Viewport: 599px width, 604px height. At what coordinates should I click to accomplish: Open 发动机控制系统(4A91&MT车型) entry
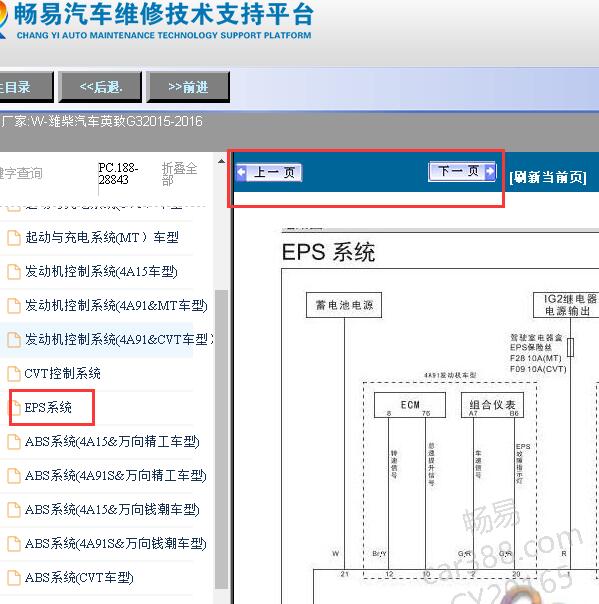click(116, 305)
